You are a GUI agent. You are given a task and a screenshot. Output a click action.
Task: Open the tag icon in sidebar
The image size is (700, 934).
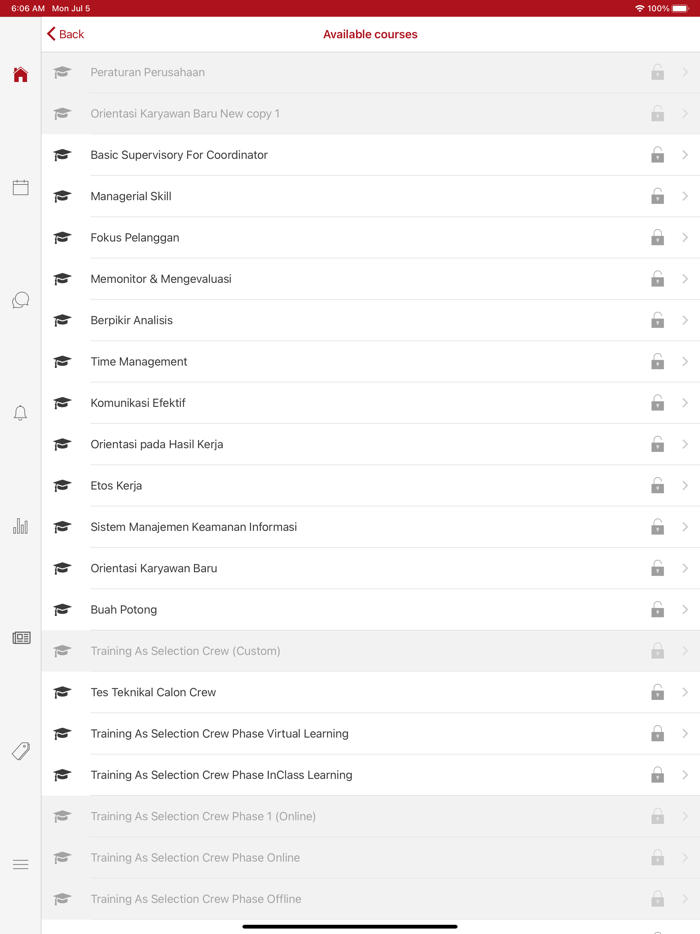click(20, 751)
